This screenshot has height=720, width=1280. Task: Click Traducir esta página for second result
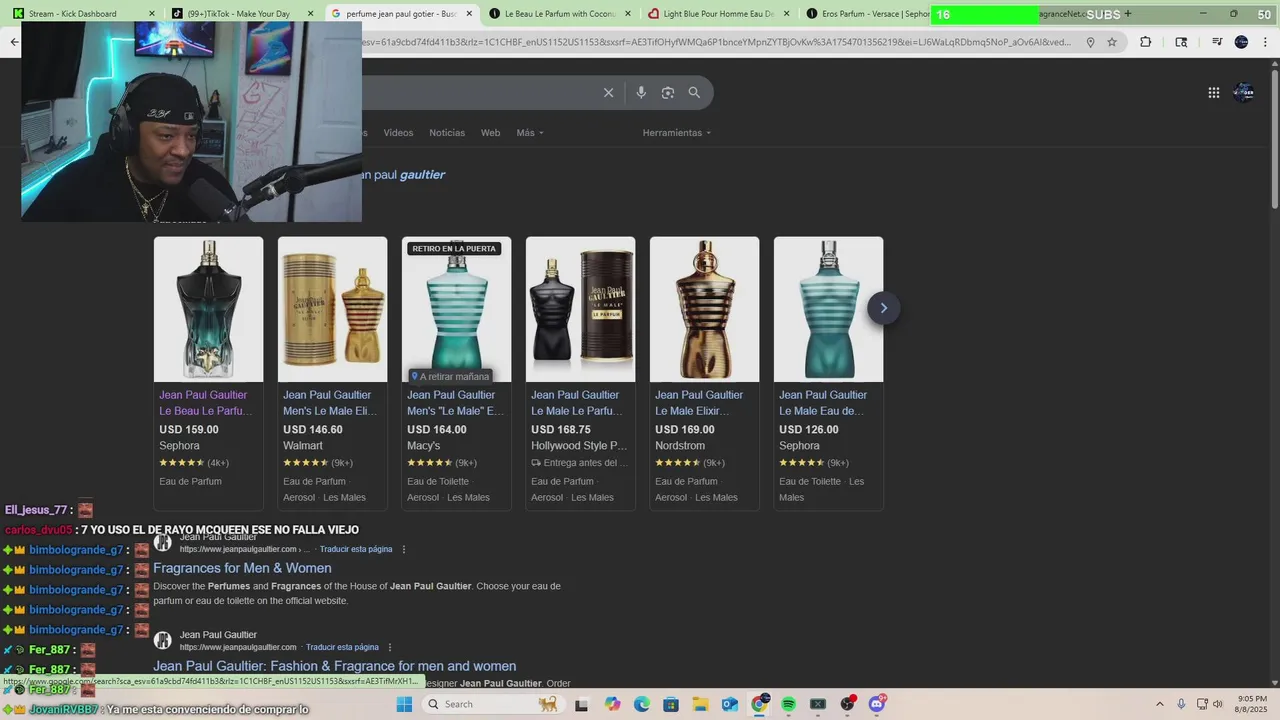click(342, 647)
